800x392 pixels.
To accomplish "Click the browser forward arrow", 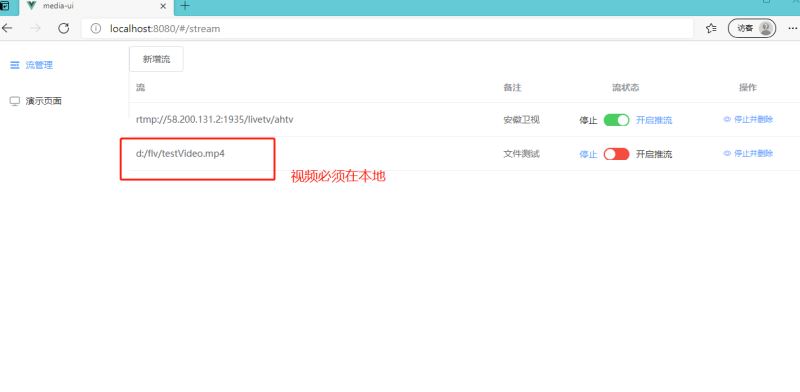I will click(35, 28).
